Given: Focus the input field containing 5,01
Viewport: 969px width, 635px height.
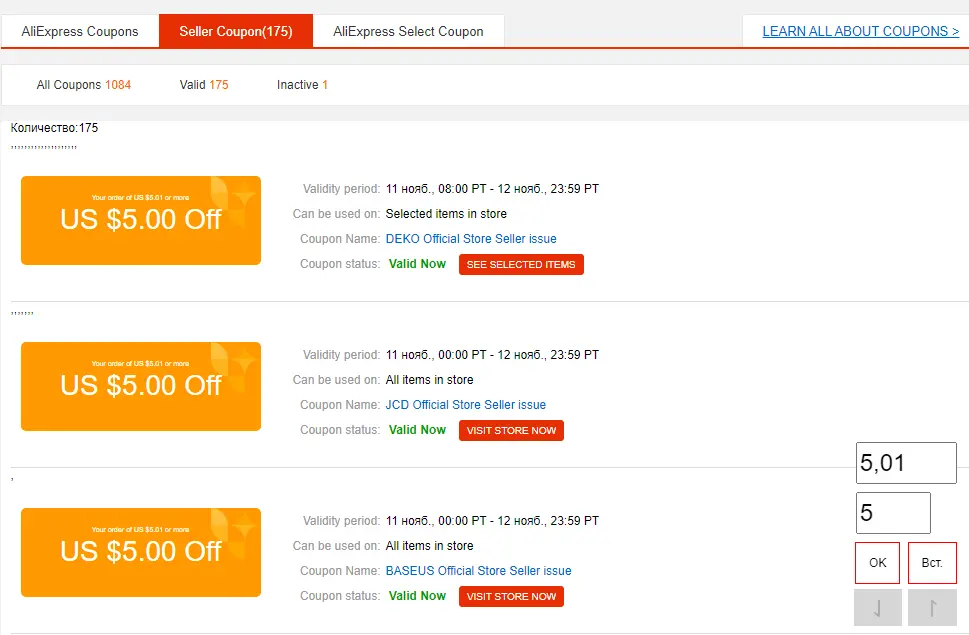Looking at the screenshot, I should 906,463.
